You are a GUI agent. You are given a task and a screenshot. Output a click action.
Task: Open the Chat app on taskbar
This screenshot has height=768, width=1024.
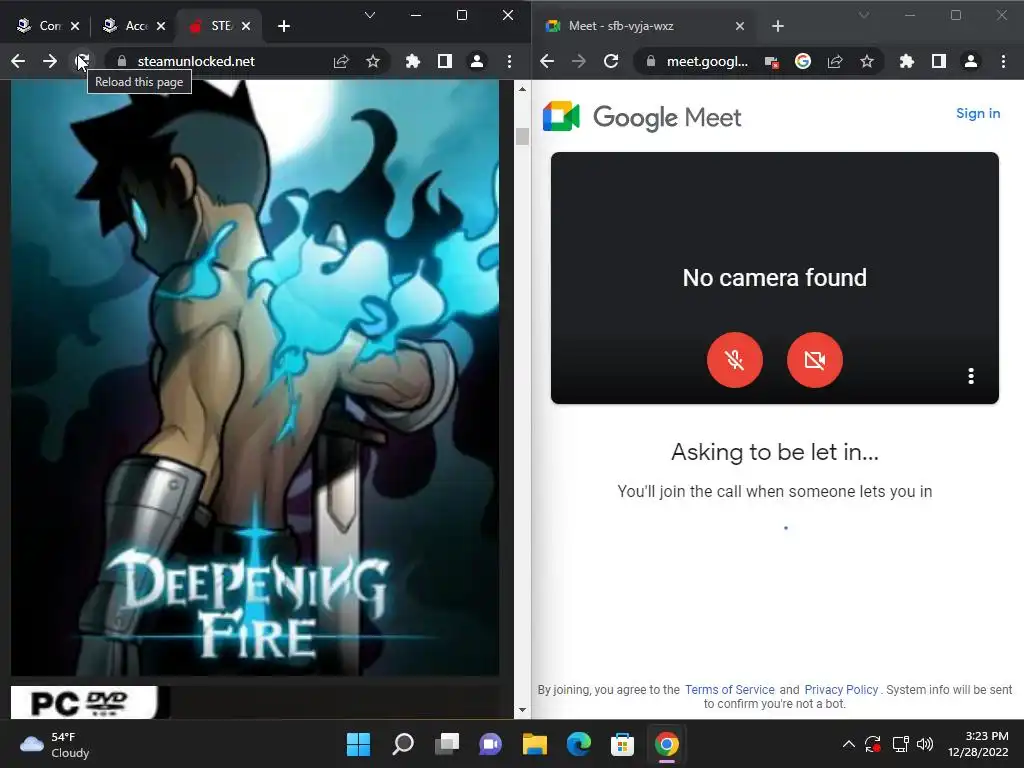point(490,744)
